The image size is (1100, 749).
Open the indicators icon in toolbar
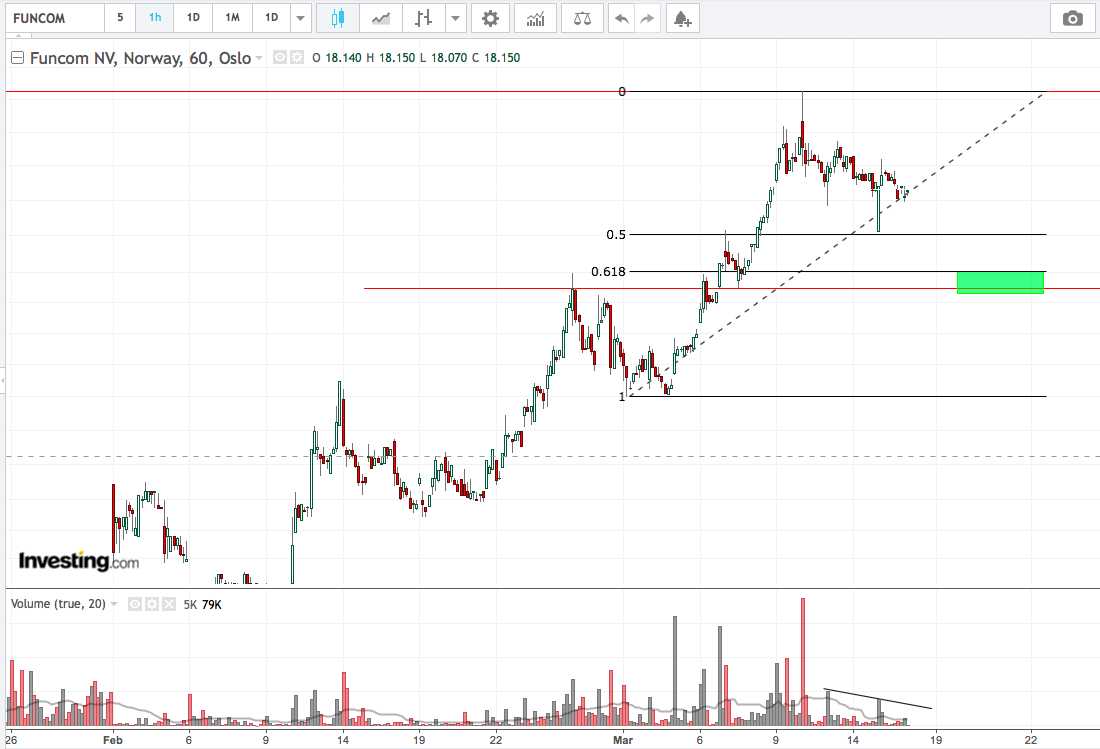pyautogui.click(x=535, y=18)
